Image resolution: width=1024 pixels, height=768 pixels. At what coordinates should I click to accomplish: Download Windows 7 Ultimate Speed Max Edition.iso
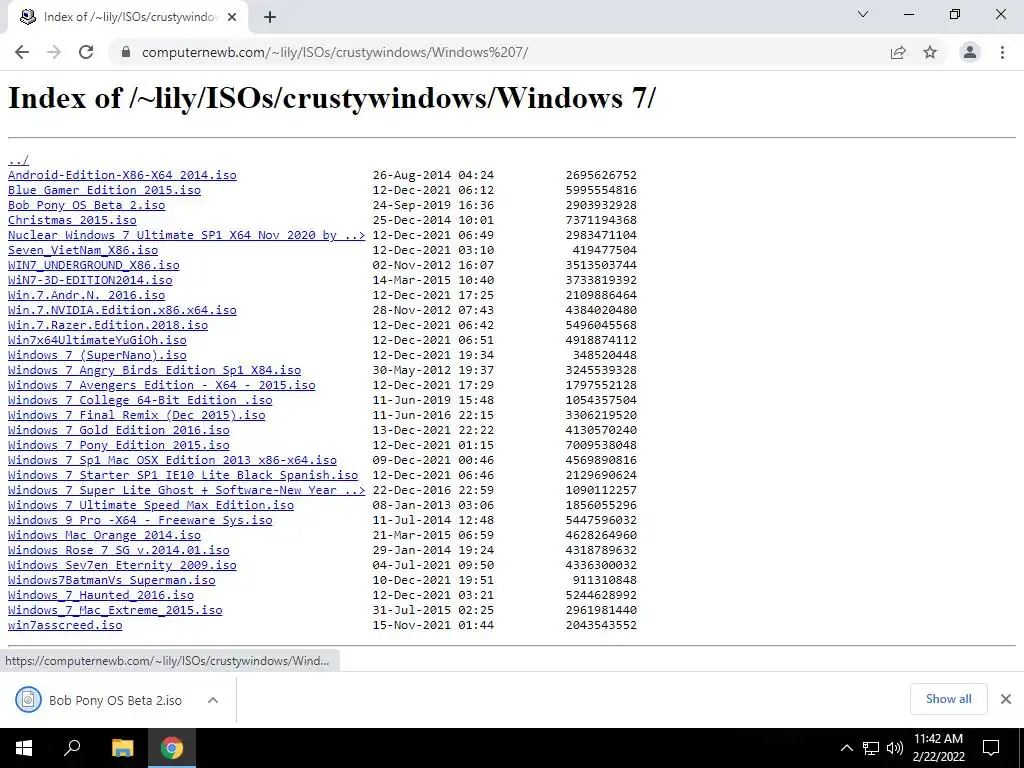tap(151, 505)
